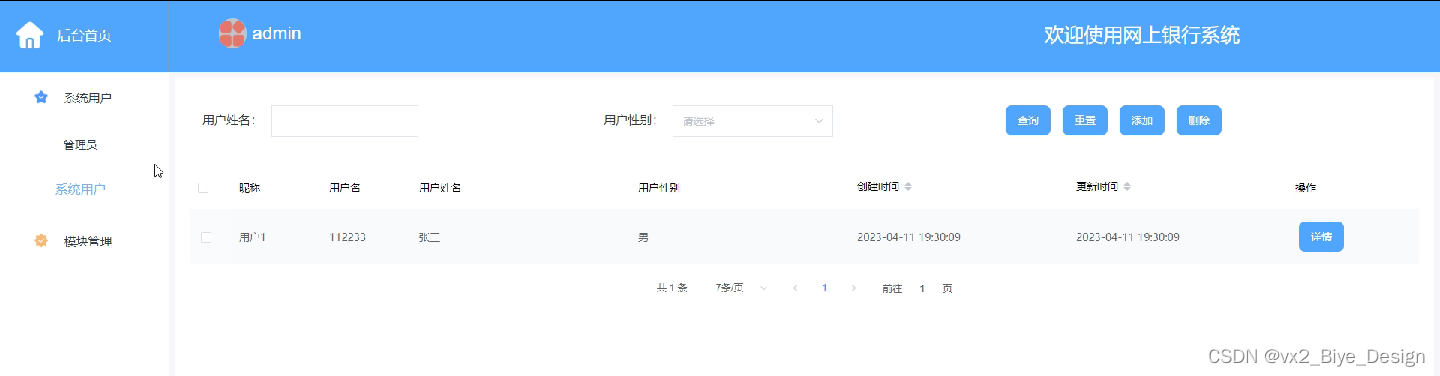The width and height of the screenshot is (1440, 376).
Task: Check the row checkbox for 用户1
Action: 206,237
